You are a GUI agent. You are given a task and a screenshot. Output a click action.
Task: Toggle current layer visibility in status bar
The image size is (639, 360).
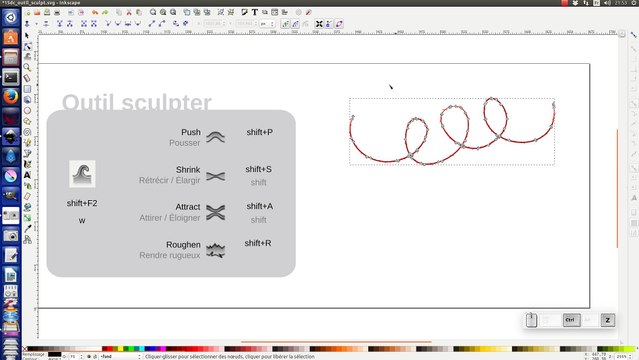point(89,357)
